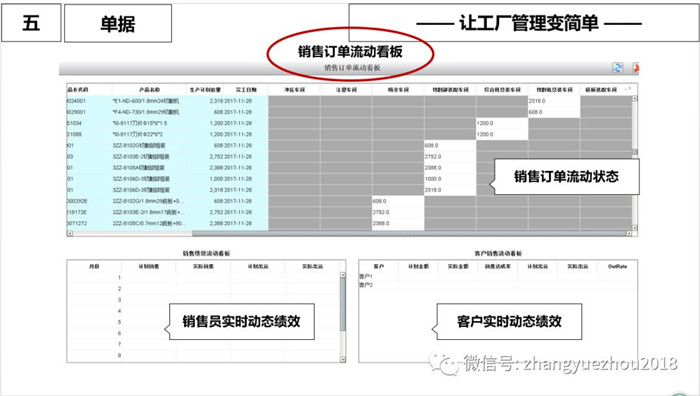
Task: Click the horizontal scrollbar thumb under order table
Action: tap(408, 233)
